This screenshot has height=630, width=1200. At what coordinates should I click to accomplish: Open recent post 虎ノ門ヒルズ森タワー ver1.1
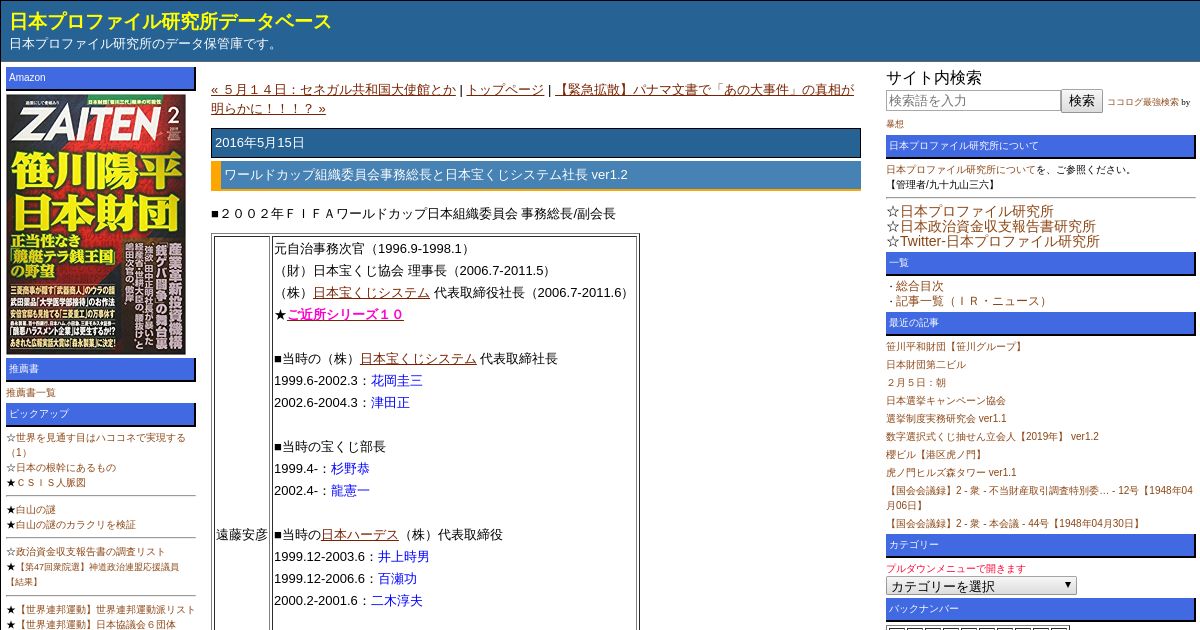[951, 473]
